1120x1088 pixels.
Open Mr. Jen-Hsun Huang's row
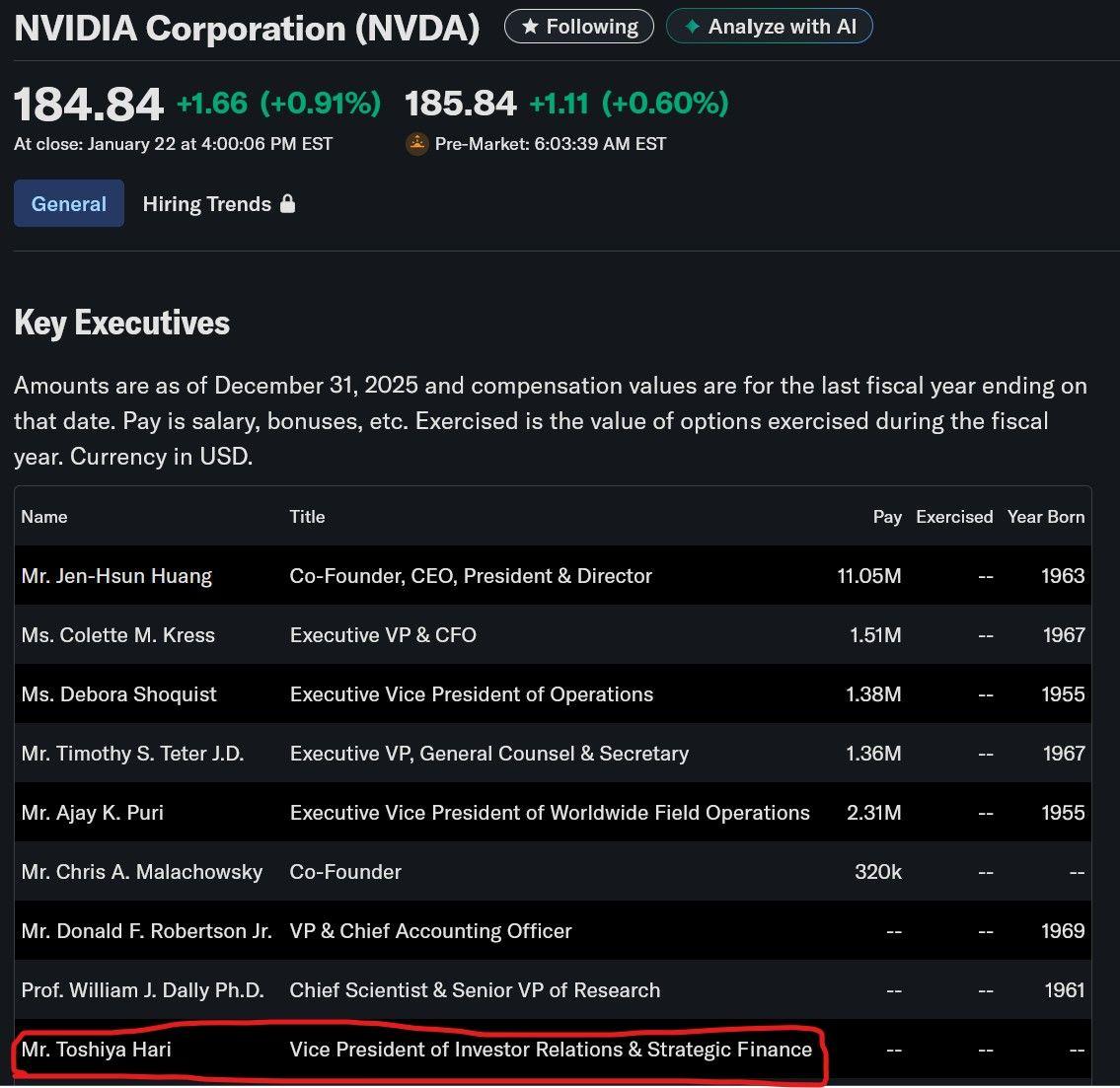click(116, 576)
